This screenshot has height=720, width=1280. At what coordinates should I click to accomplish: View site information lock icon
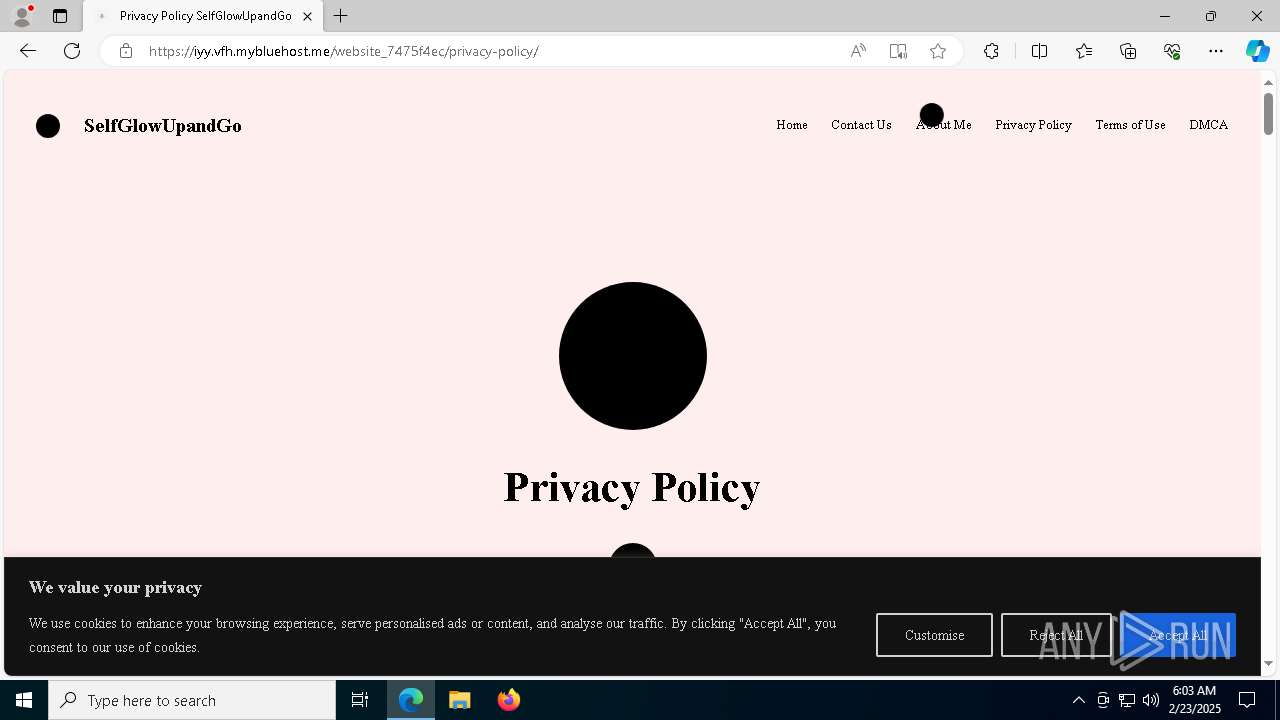[x=126, y=51]
